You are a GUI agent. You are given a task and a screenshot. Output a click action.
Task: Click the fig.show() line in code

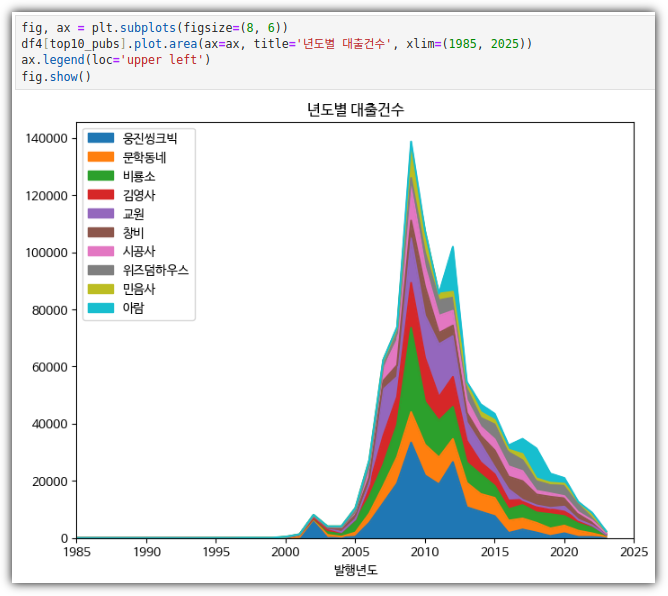point(56,77)
